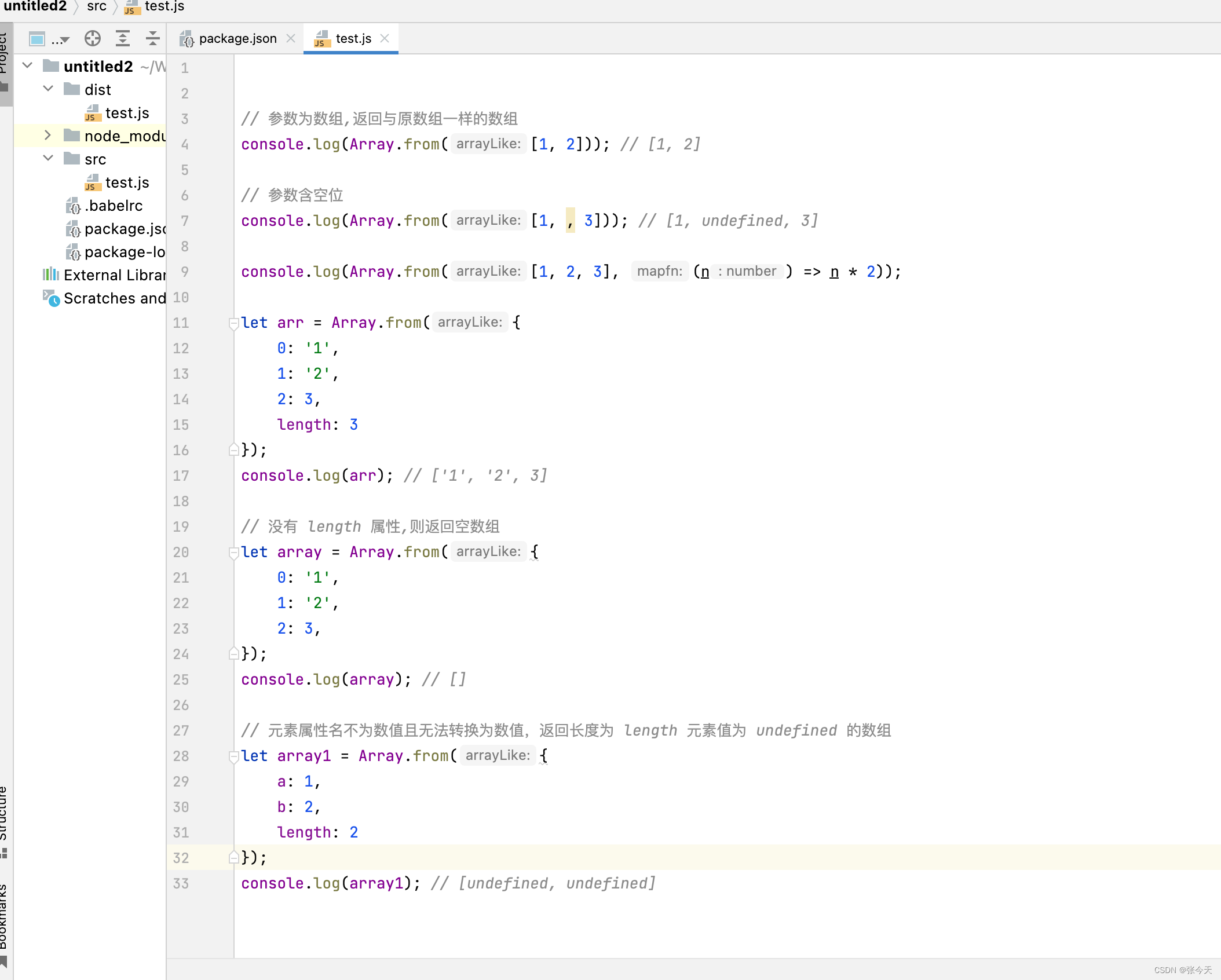1221x980 pixels.
Task: Click the node_modules folder icon
Action: coord(72,135)
